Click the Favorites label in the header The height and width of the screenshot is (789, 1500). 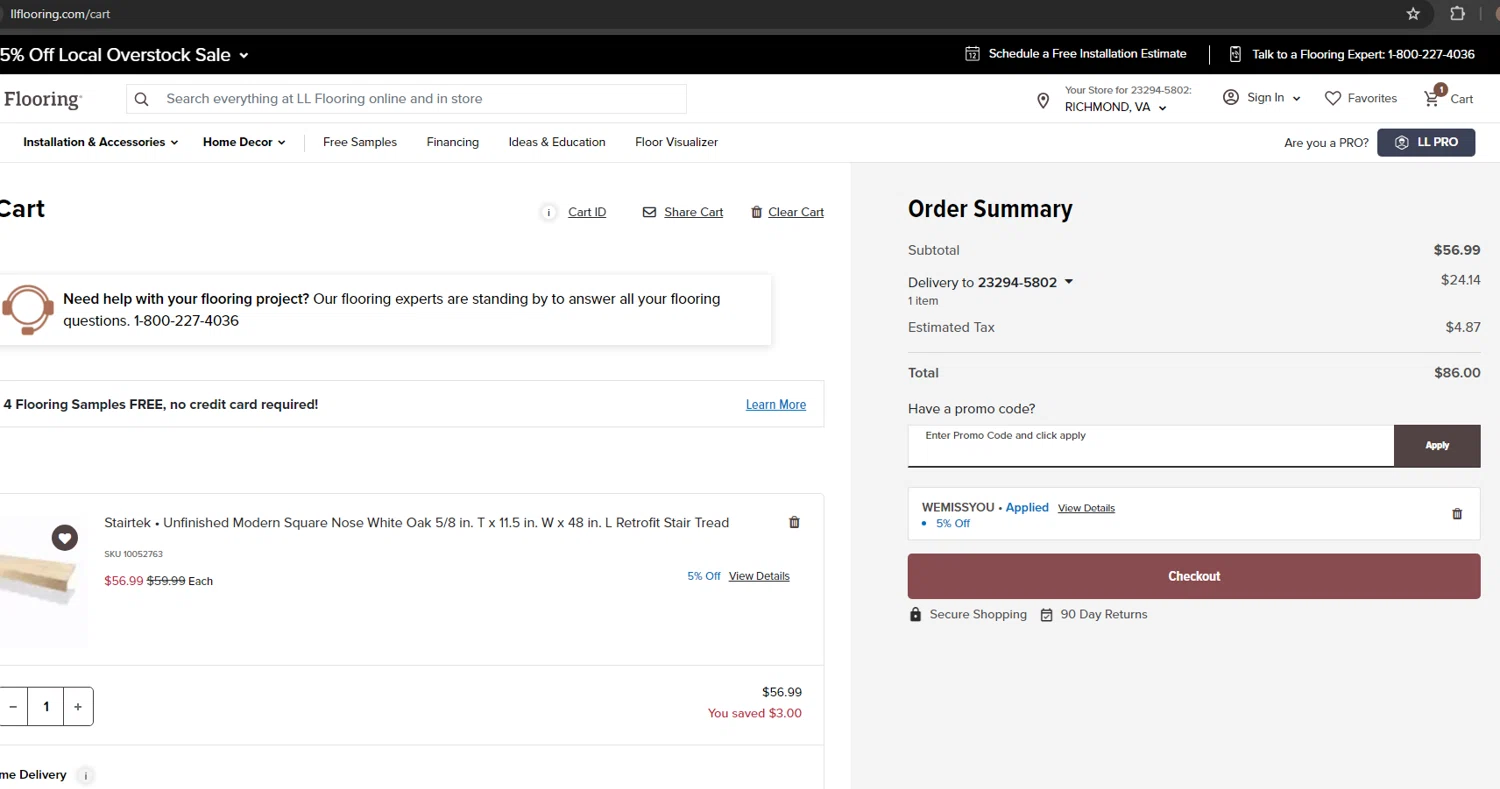pyautogui.click(x=1372, y=98)
